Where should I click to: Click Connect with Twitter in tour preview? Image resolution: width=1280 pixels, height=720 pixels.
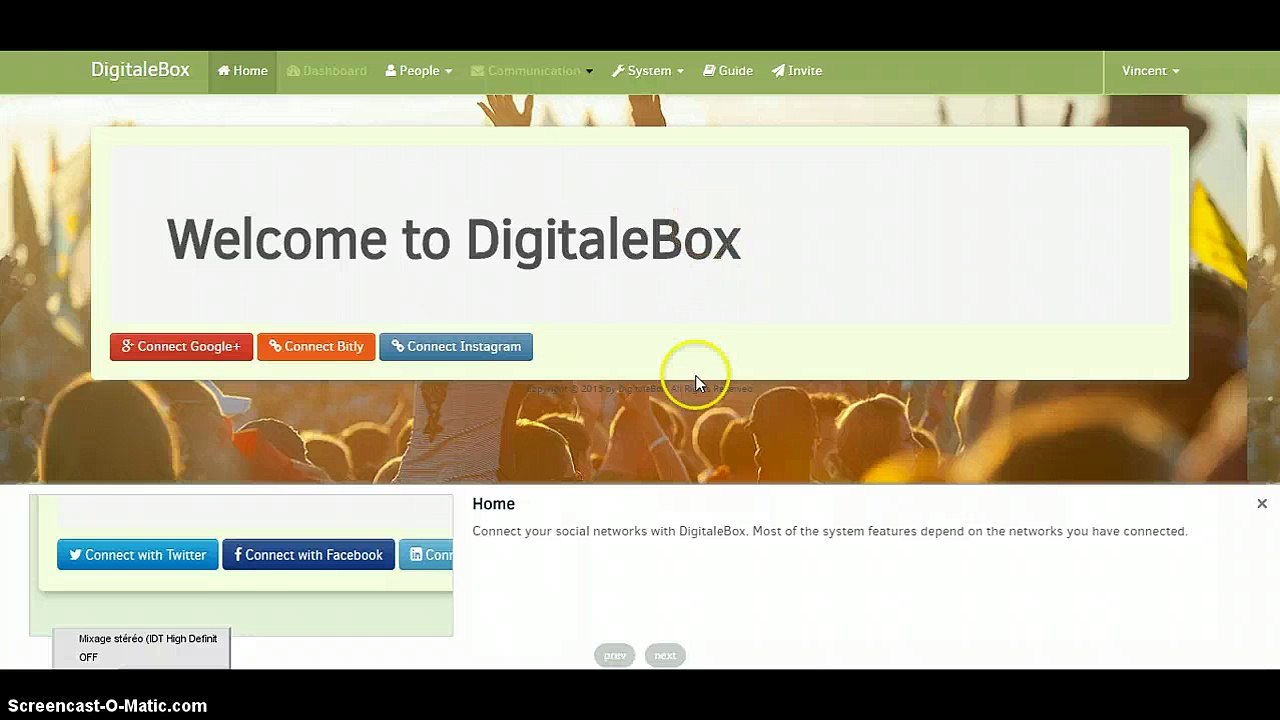point(137,555)
